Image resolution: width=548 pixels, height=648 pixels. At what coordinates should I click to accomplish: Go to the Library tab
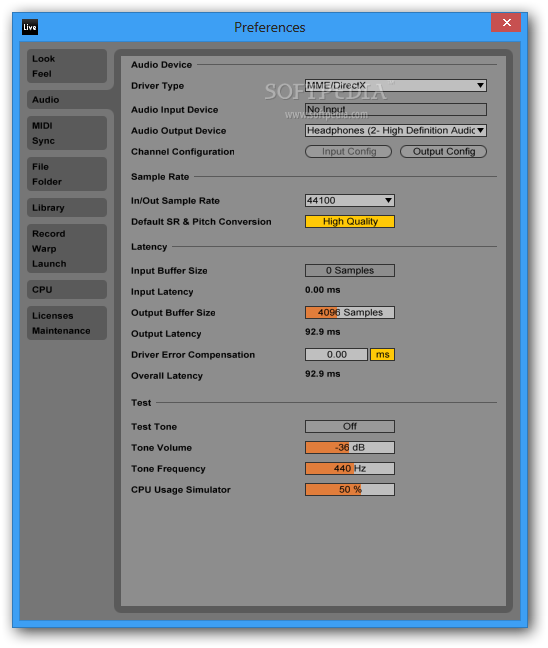[67, 207]
